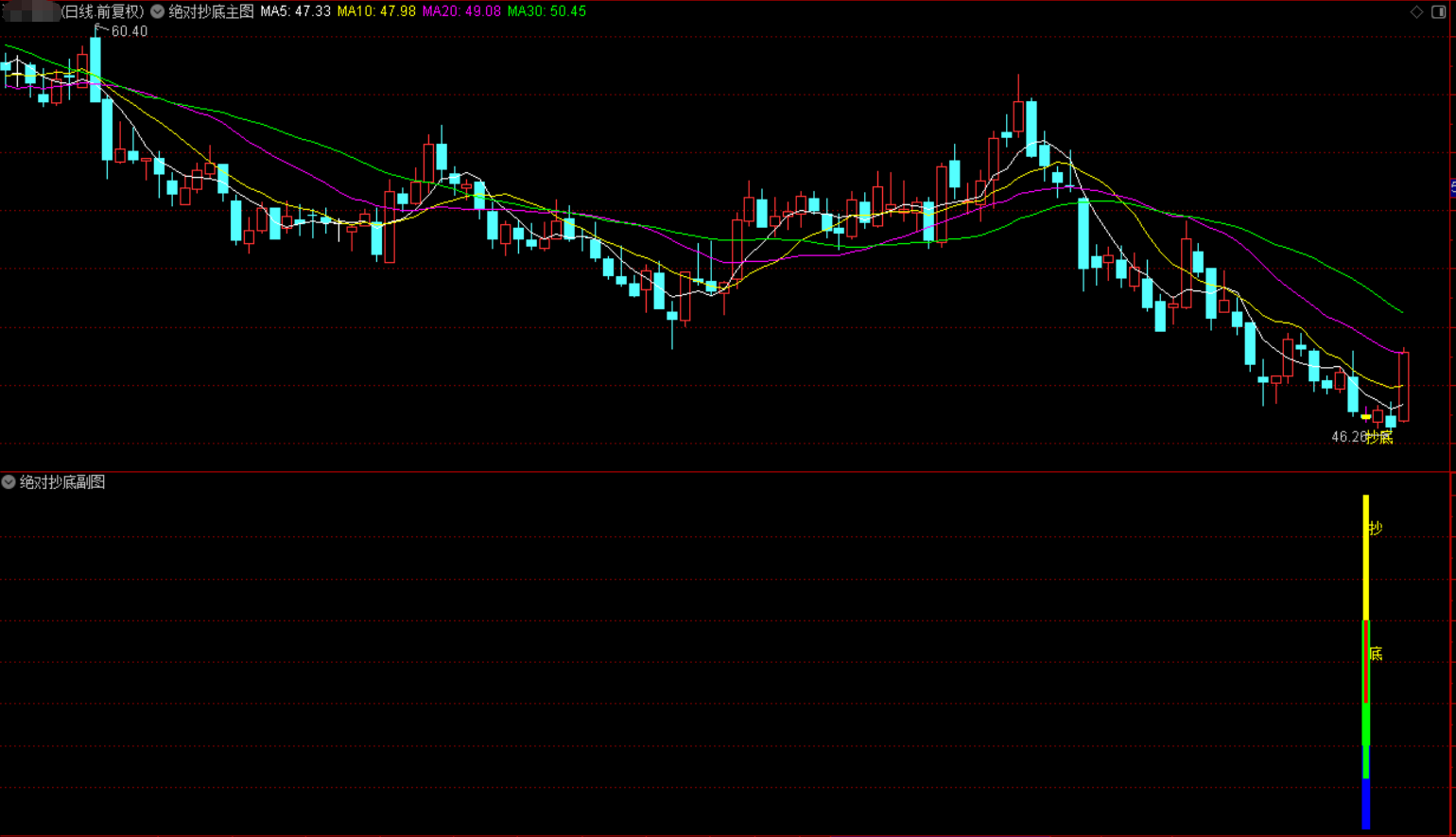Click the 绝对抄底主图 indicator name

pos(211,11)
